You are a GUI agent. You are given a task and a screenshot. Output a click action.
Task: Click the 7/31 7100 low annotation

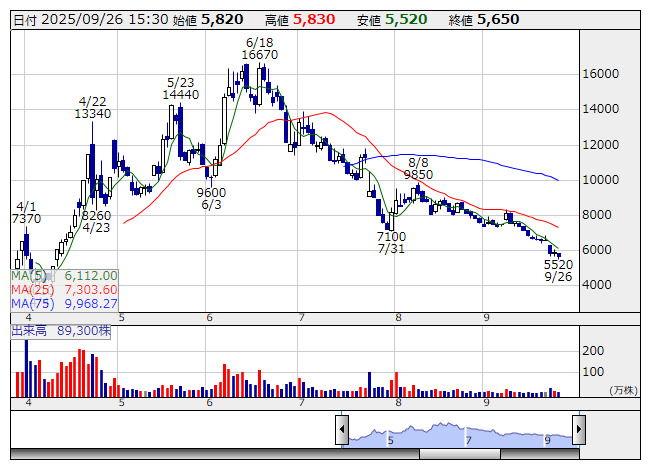[391, 241]
